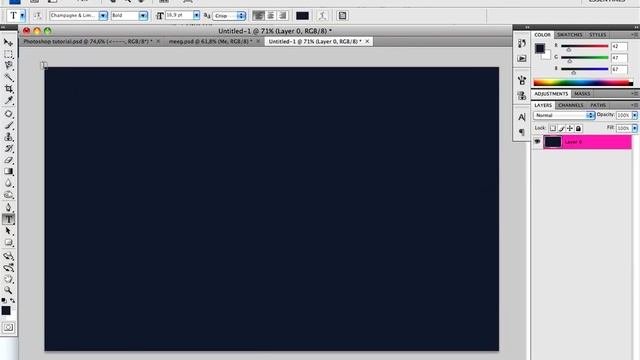Select the Zoom tool in toolbox
This screenshot has height=360, width=640.
tap(8, 290)
